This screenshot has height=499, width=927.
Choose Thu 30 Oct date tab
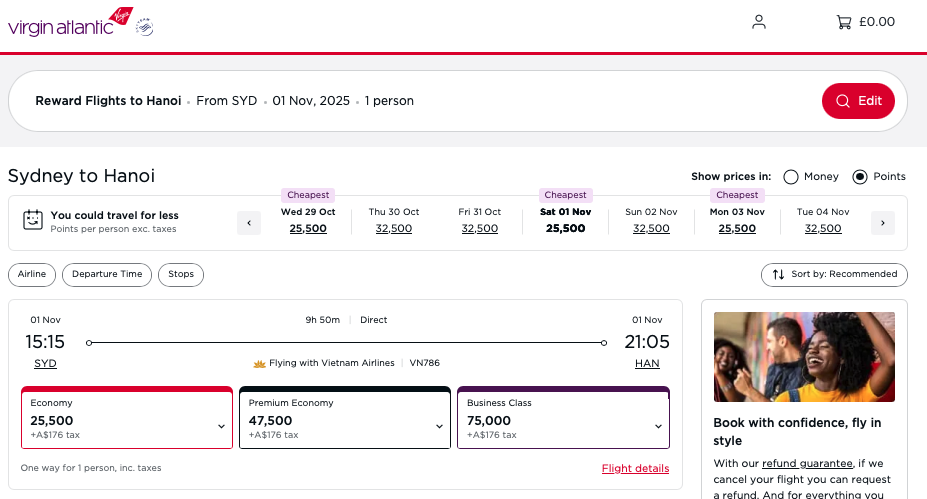click(394, 220)
